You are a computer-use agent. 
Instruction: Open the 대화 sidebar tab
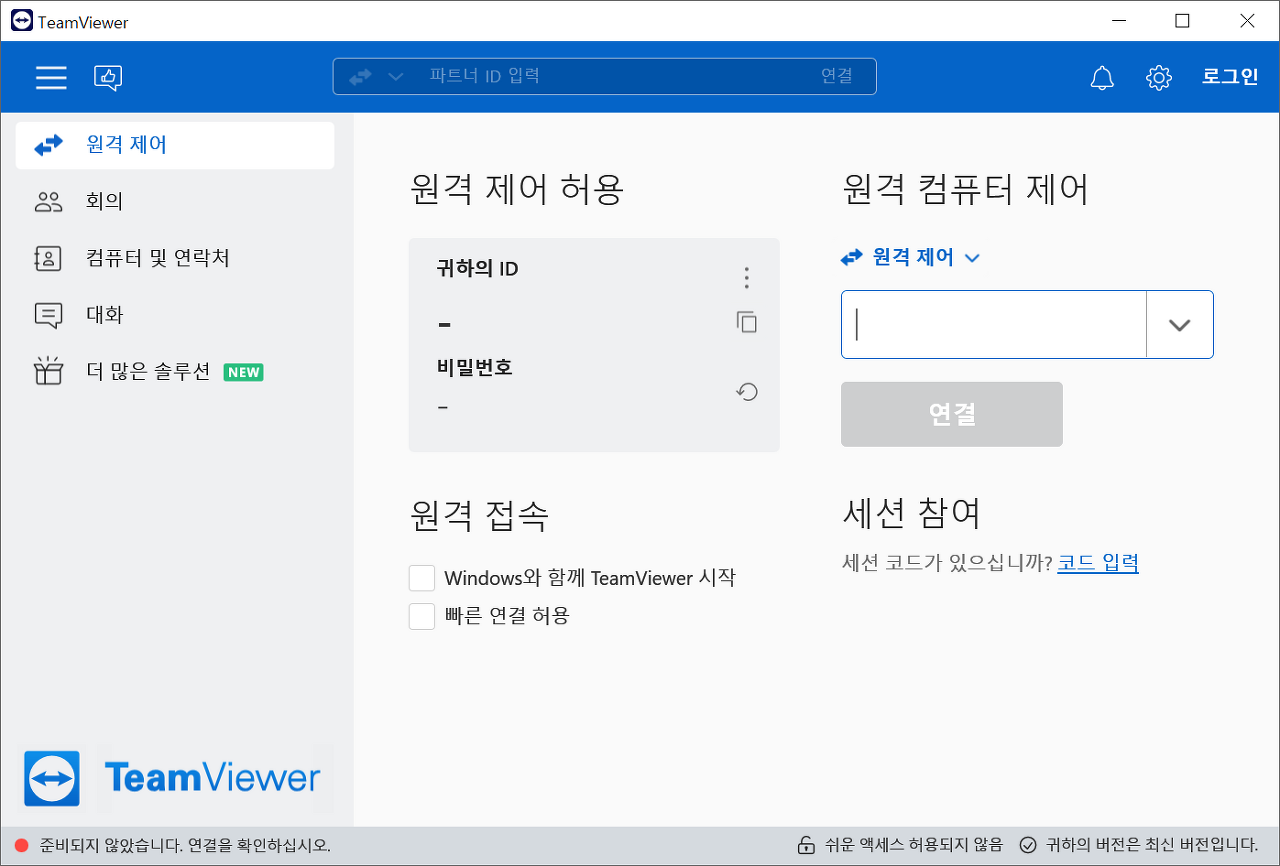click(x=175, y=315)
